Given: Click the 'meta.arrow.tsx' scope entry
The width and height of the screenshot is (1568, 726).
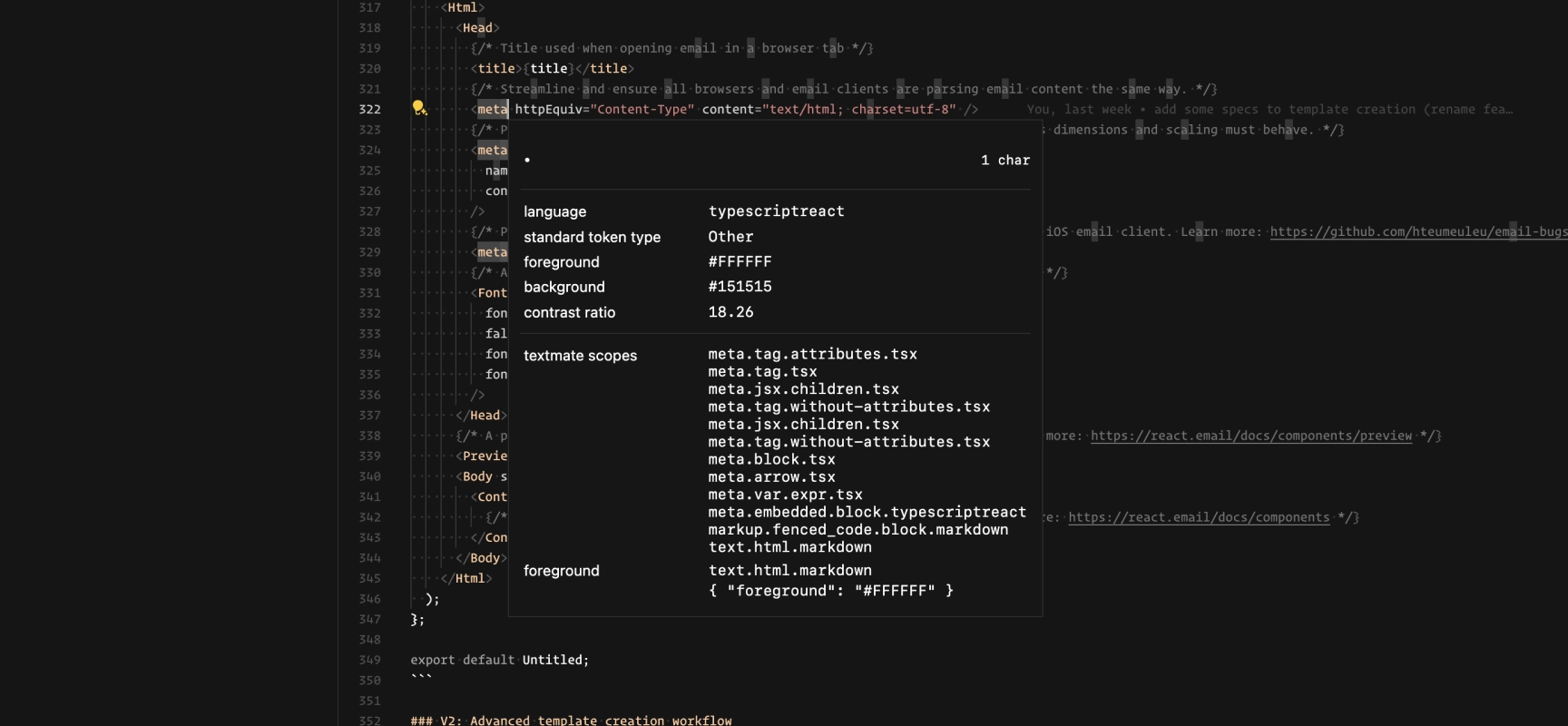Looking at the screenshot, I should pyautogui.click(x=771, y=476).
